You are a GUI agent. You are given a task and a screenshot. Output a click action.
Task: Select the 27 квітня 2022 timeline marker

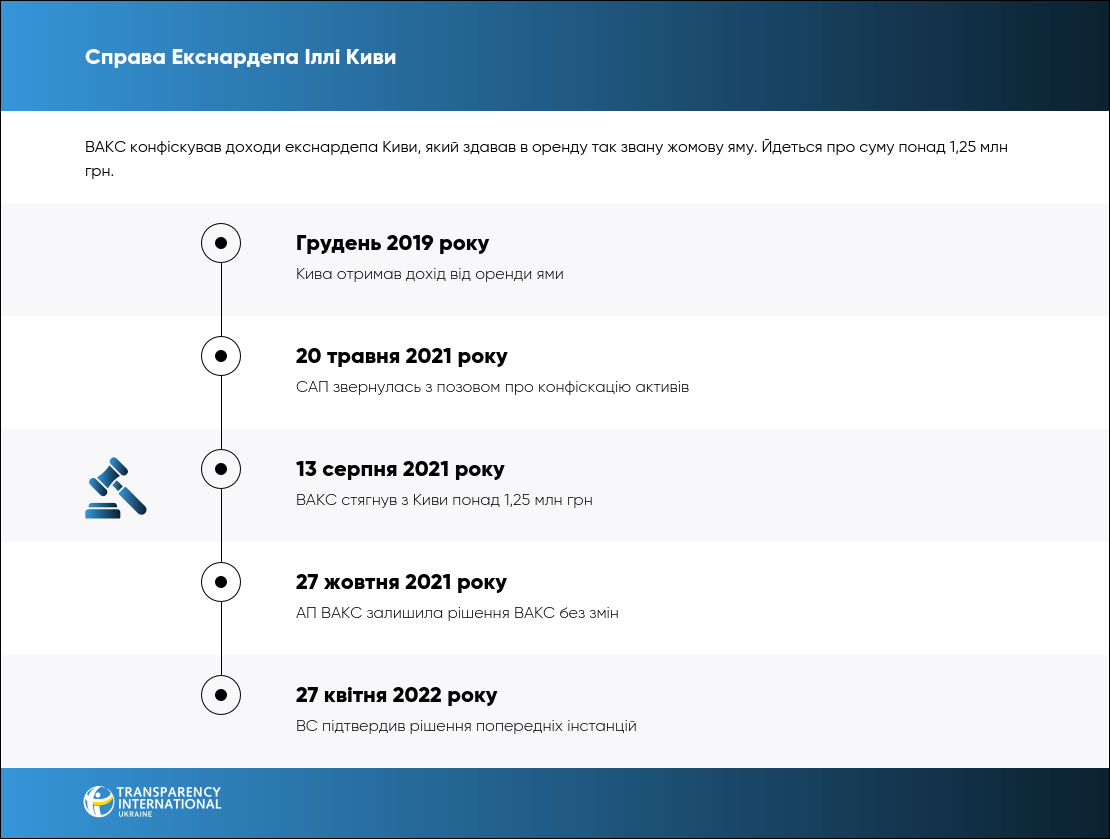pyautogui.click(x=221, y=694)
